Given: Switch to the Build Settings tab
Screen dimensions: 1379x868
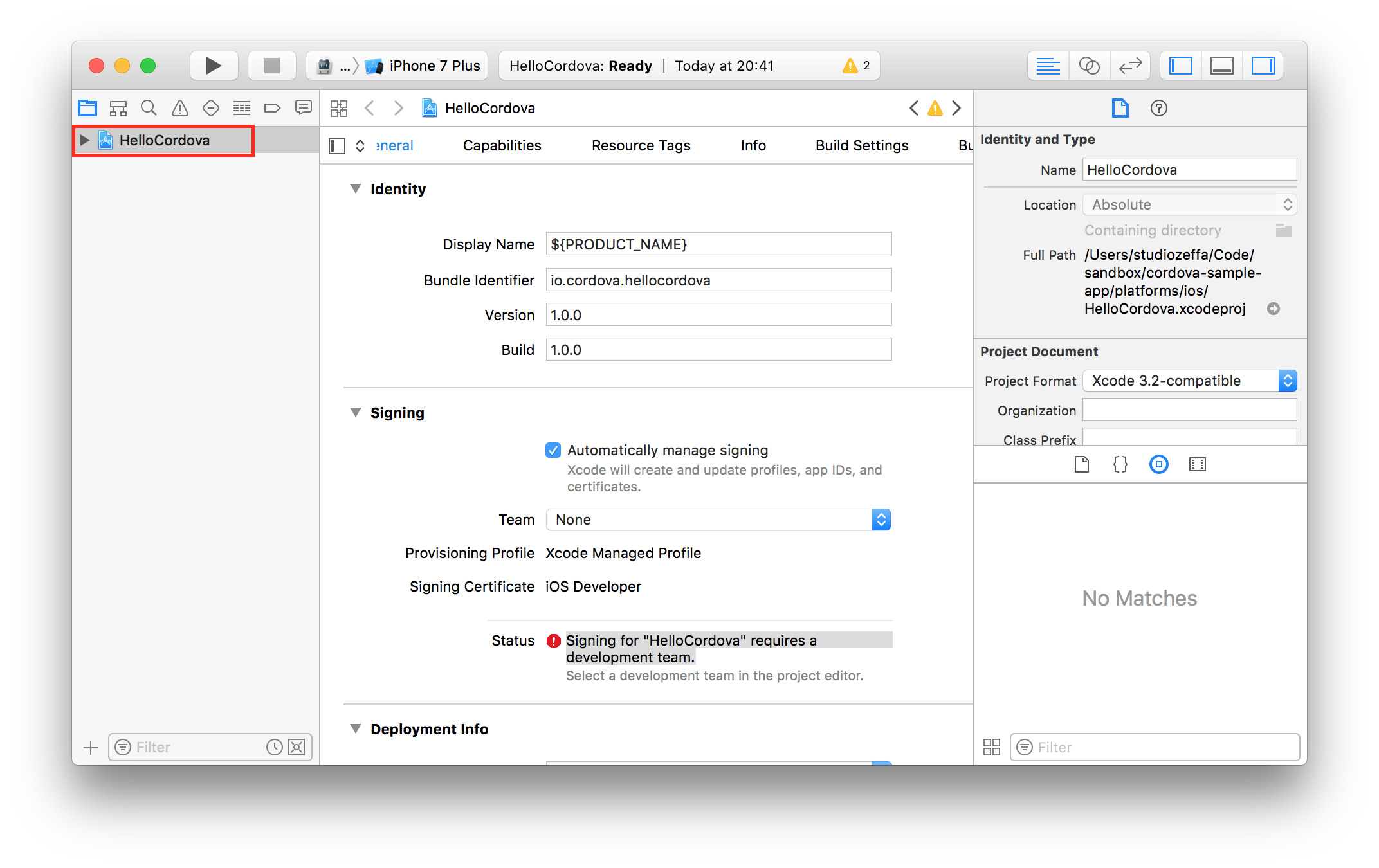Looking at the screenshot, I should pyautogui.click(x=862, y=145).
